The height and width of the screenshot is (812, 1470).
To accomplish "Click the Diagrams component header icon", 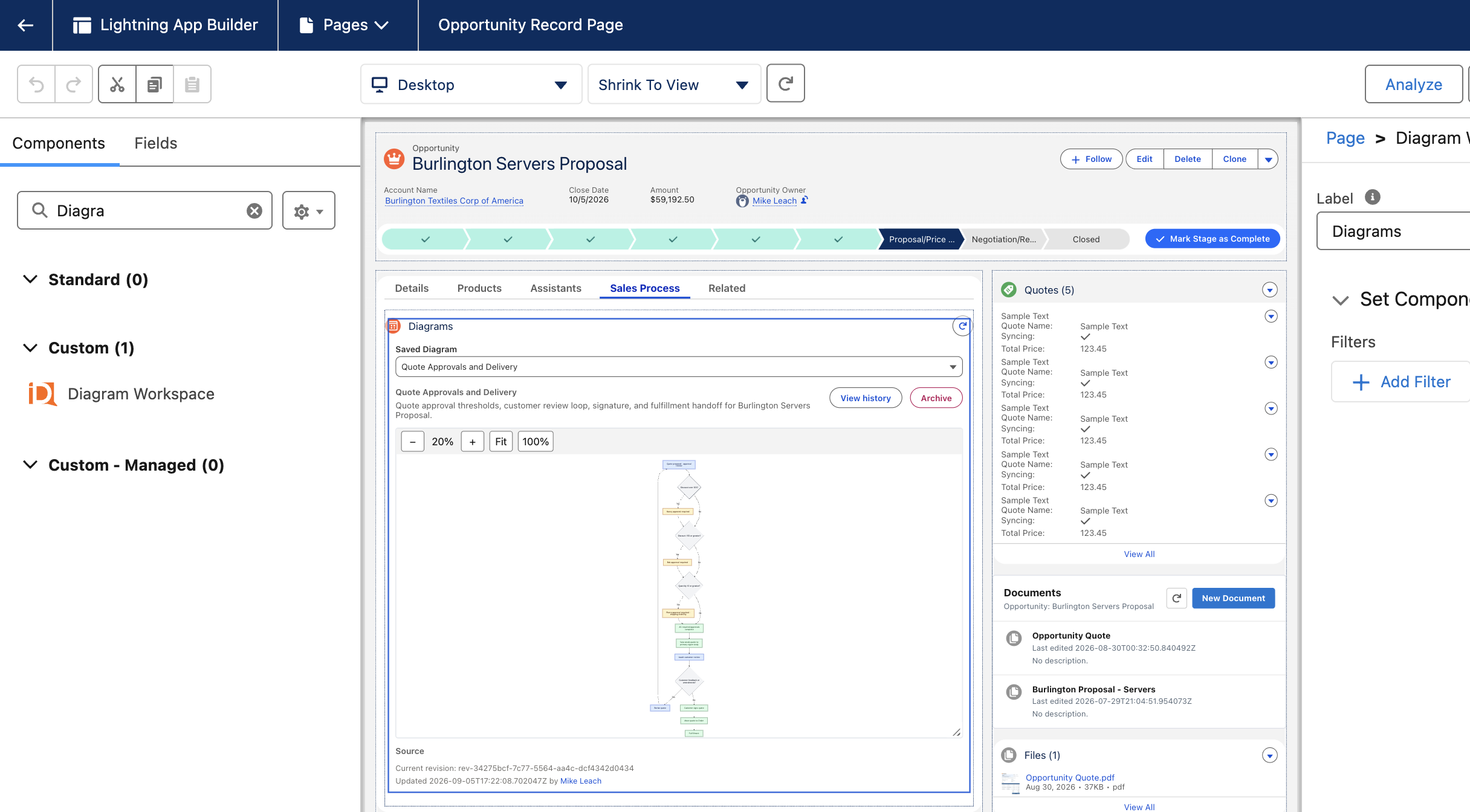I will pos(393,326).
